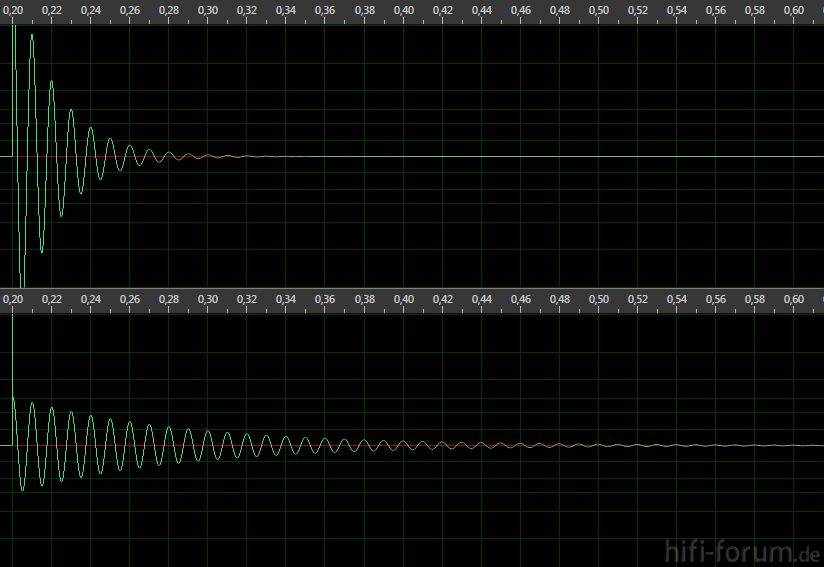The image size is (824, 567).
Task: Click 0,40 on the upper time ruler
Action: (x=404, y=10)
